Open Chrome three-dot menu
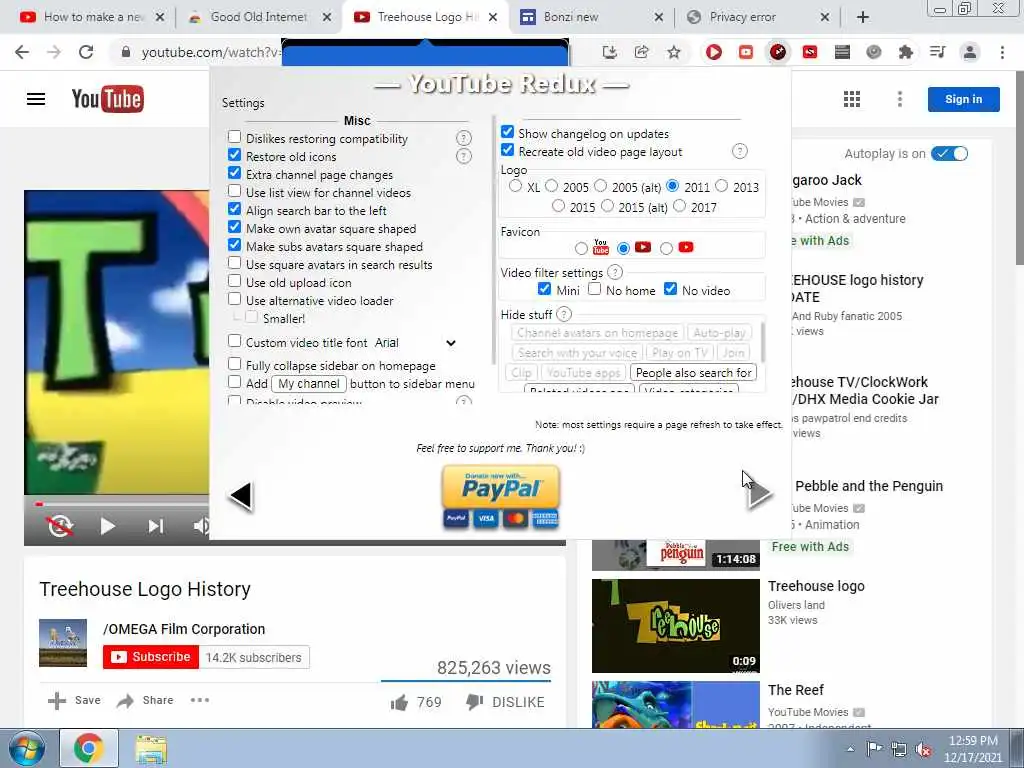Image resolution: width=1024 pixels, height=768 pixels. 1002,52
